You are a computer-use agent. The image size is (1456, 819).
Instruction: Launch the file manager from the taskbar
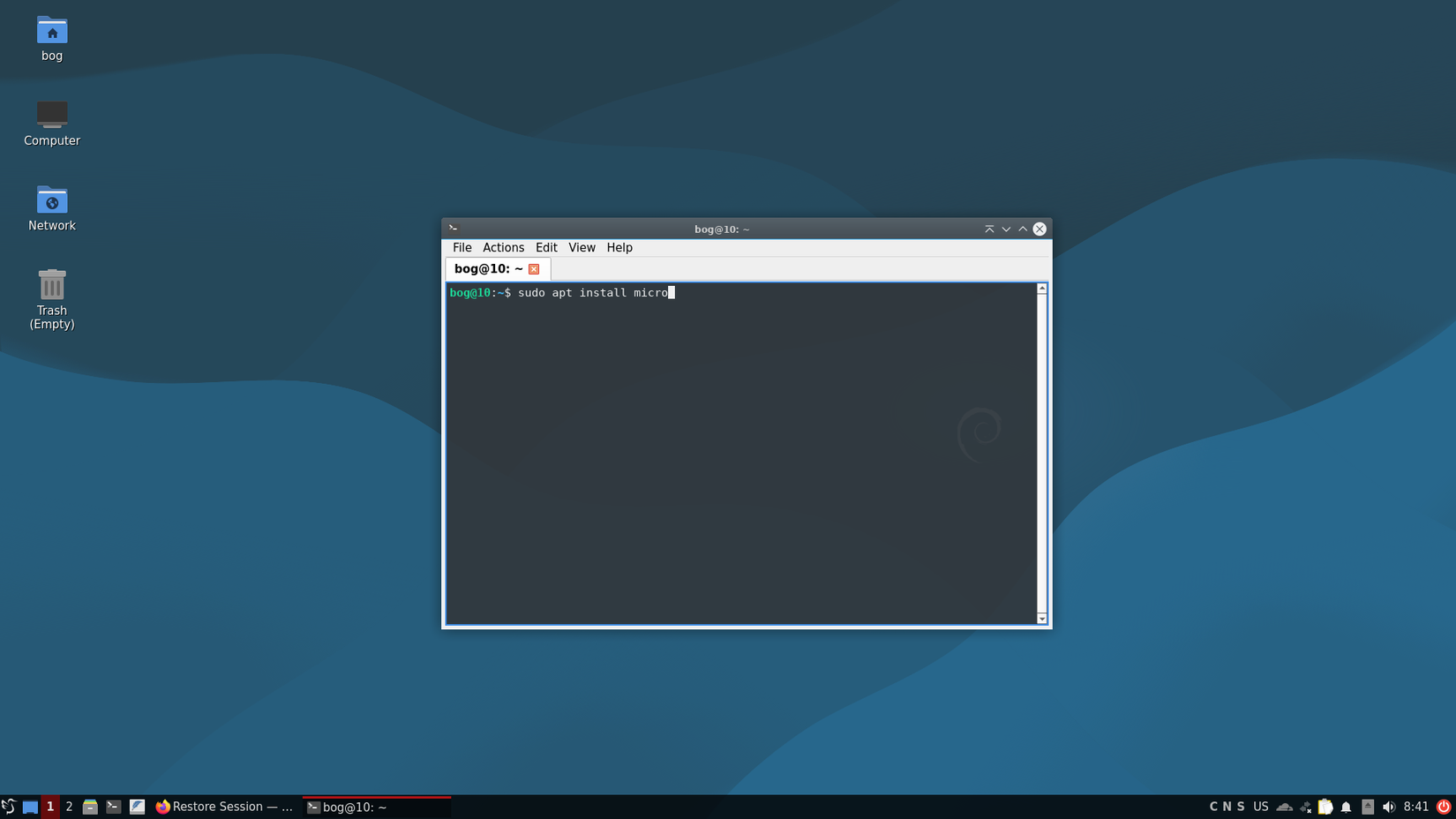pyautogui.click(x=91, y=806)
